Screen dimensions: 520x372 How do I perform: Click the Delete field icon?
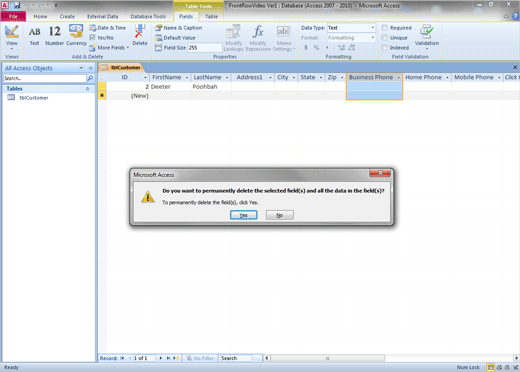(140, 36)
